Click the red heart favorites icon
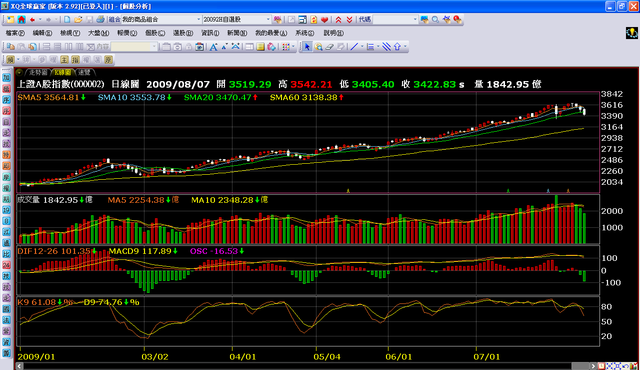This screenshot has width=640, height=370. pos(325,20)
